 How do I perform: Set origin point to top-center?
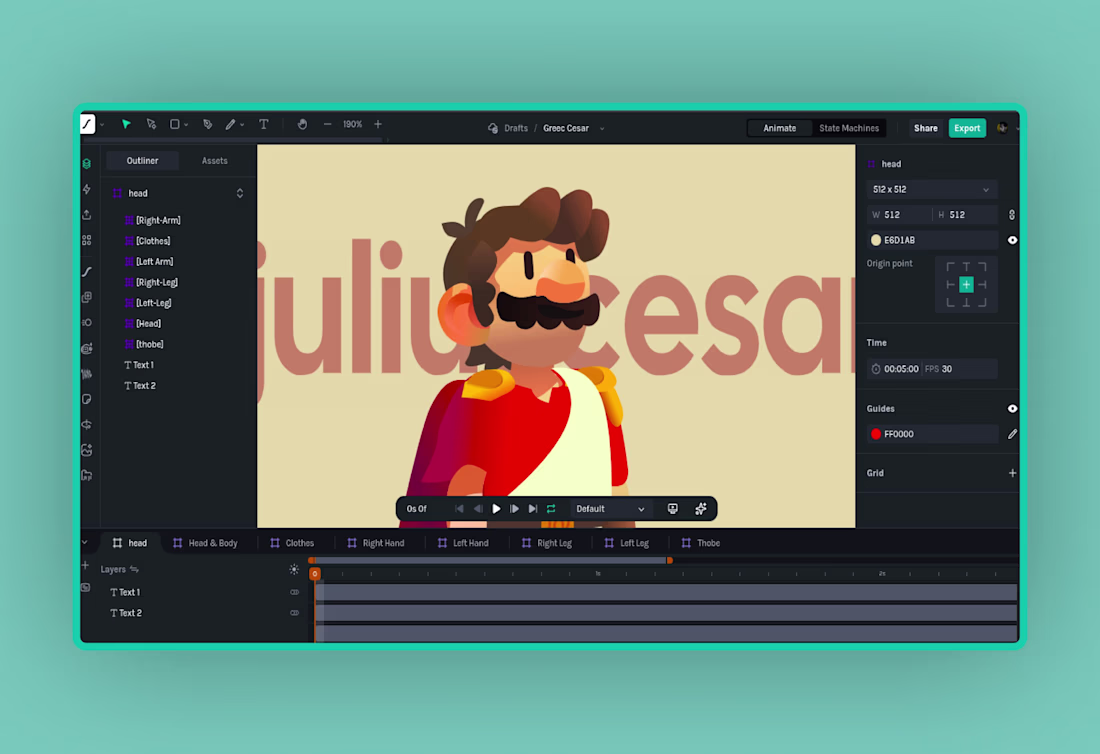pos(966,267)
